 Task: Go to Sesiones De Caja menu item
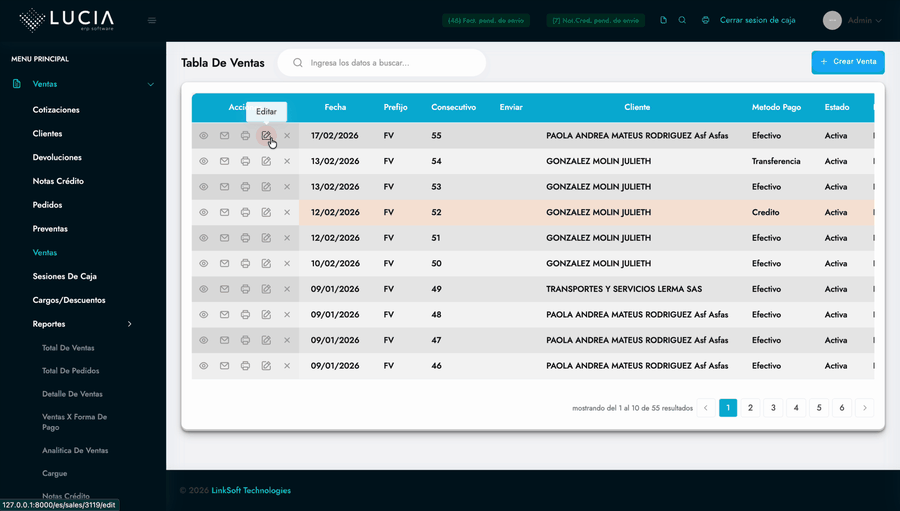64,276
